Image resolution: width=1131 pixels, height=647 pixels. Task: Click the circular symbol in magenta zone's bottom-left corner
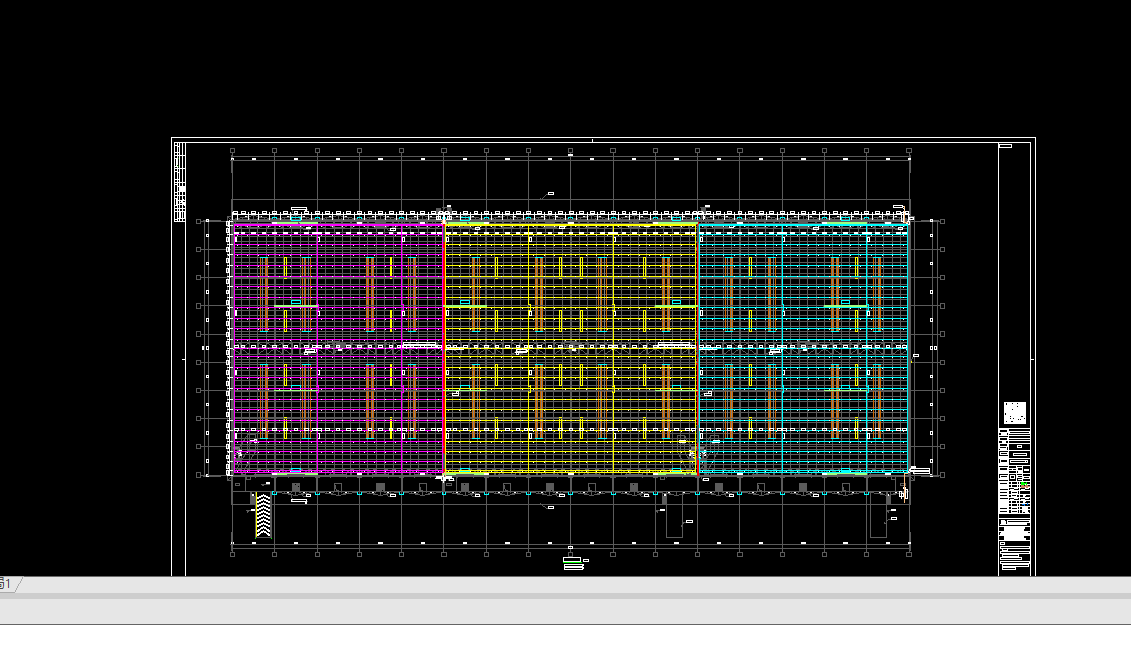click(x=245, y=453)
